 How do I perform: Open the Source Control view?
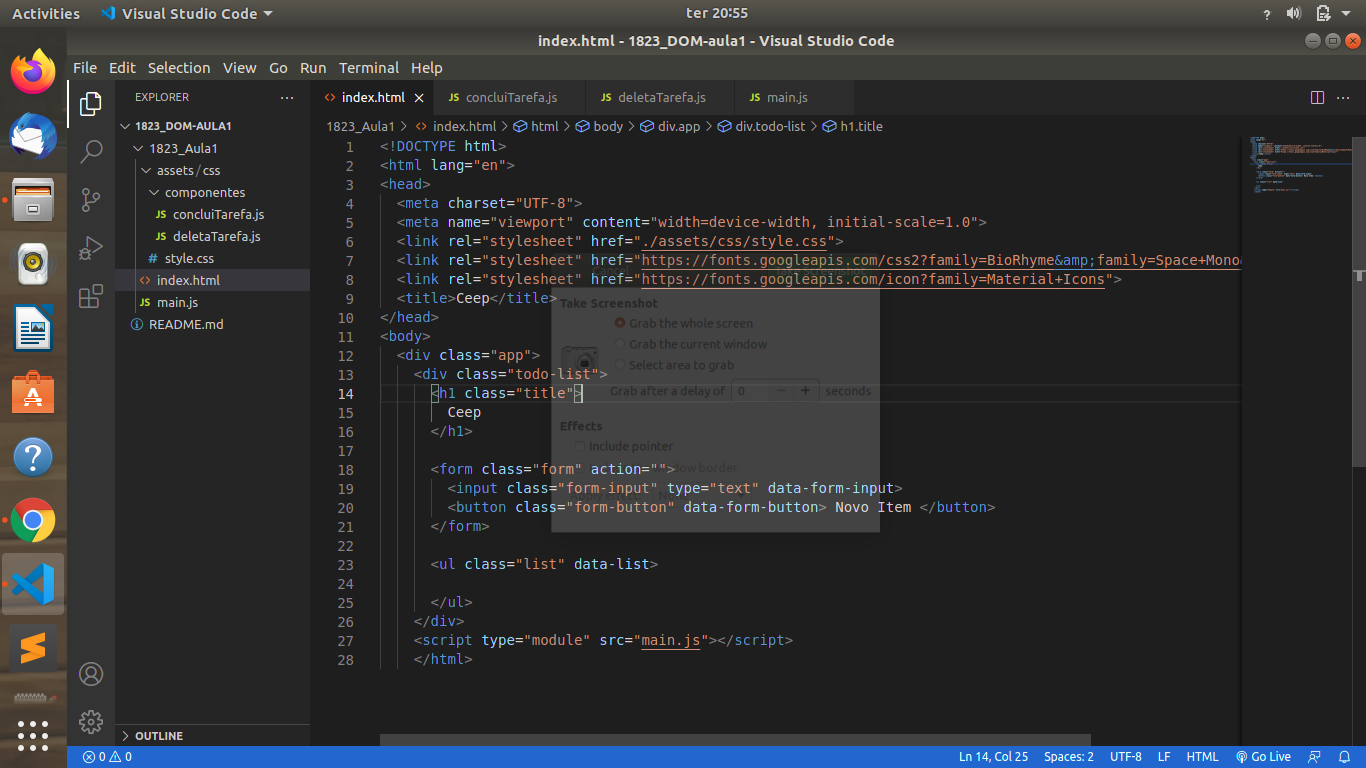[x=91, y=199]
